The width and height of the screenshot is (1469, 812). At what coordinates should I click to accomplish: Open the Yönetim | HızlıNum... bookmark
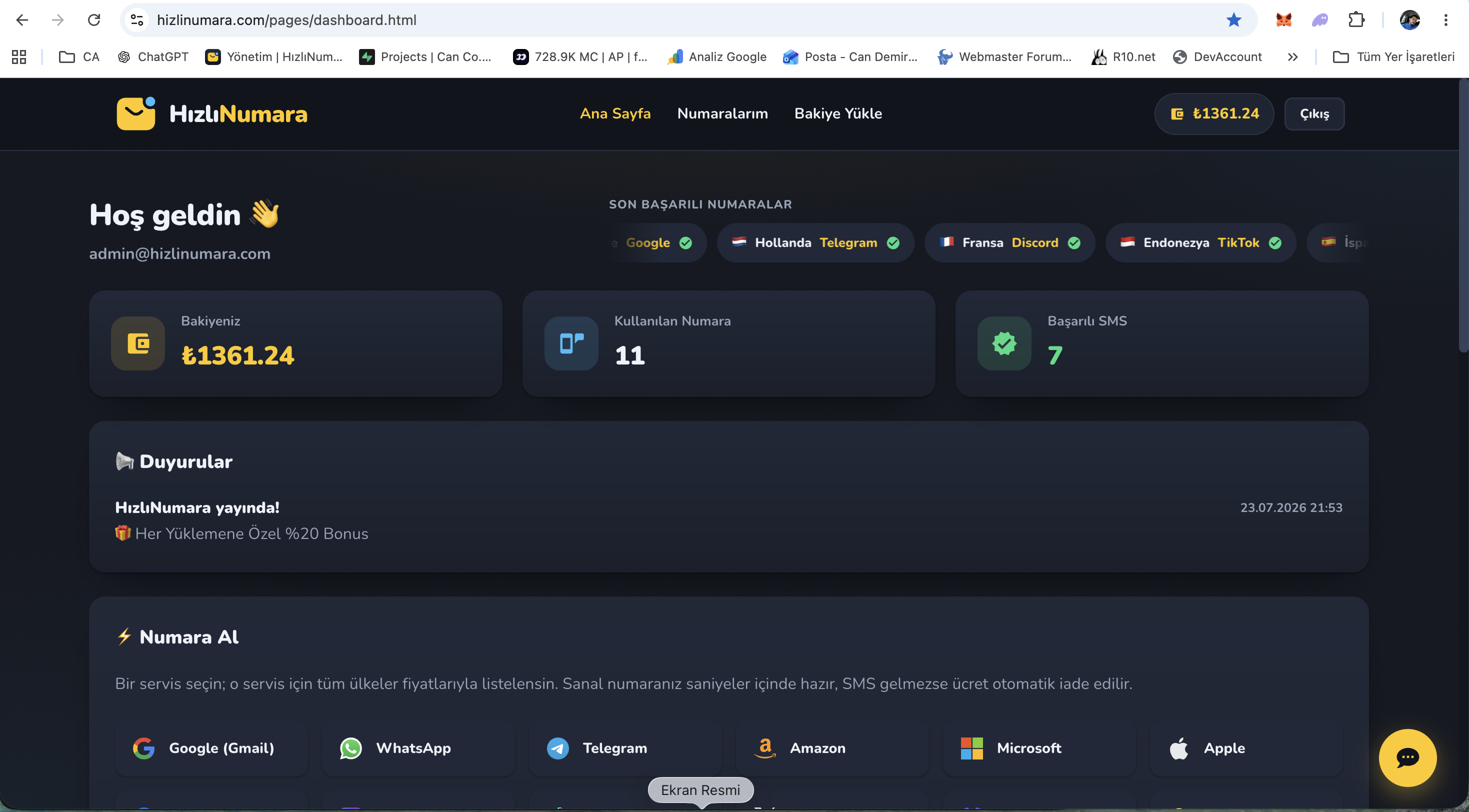273,56
